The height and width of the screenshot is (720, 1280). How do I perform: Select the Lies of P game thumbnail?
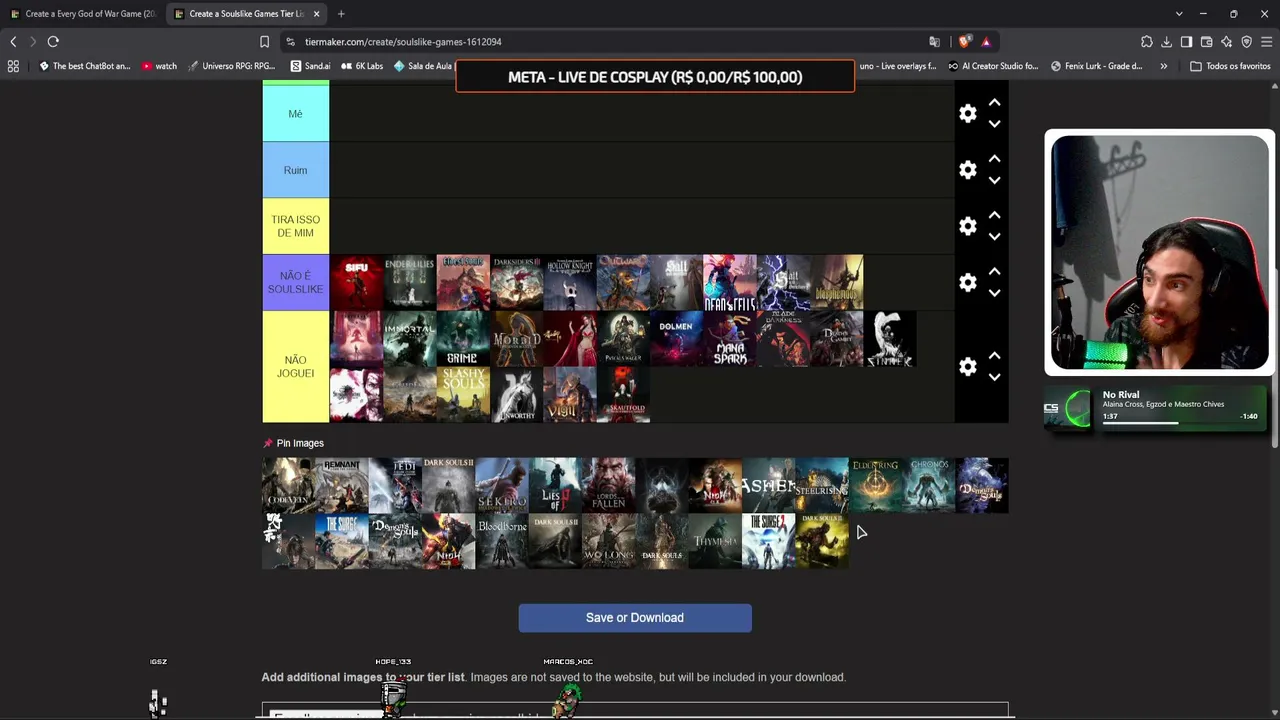point(555,485)
